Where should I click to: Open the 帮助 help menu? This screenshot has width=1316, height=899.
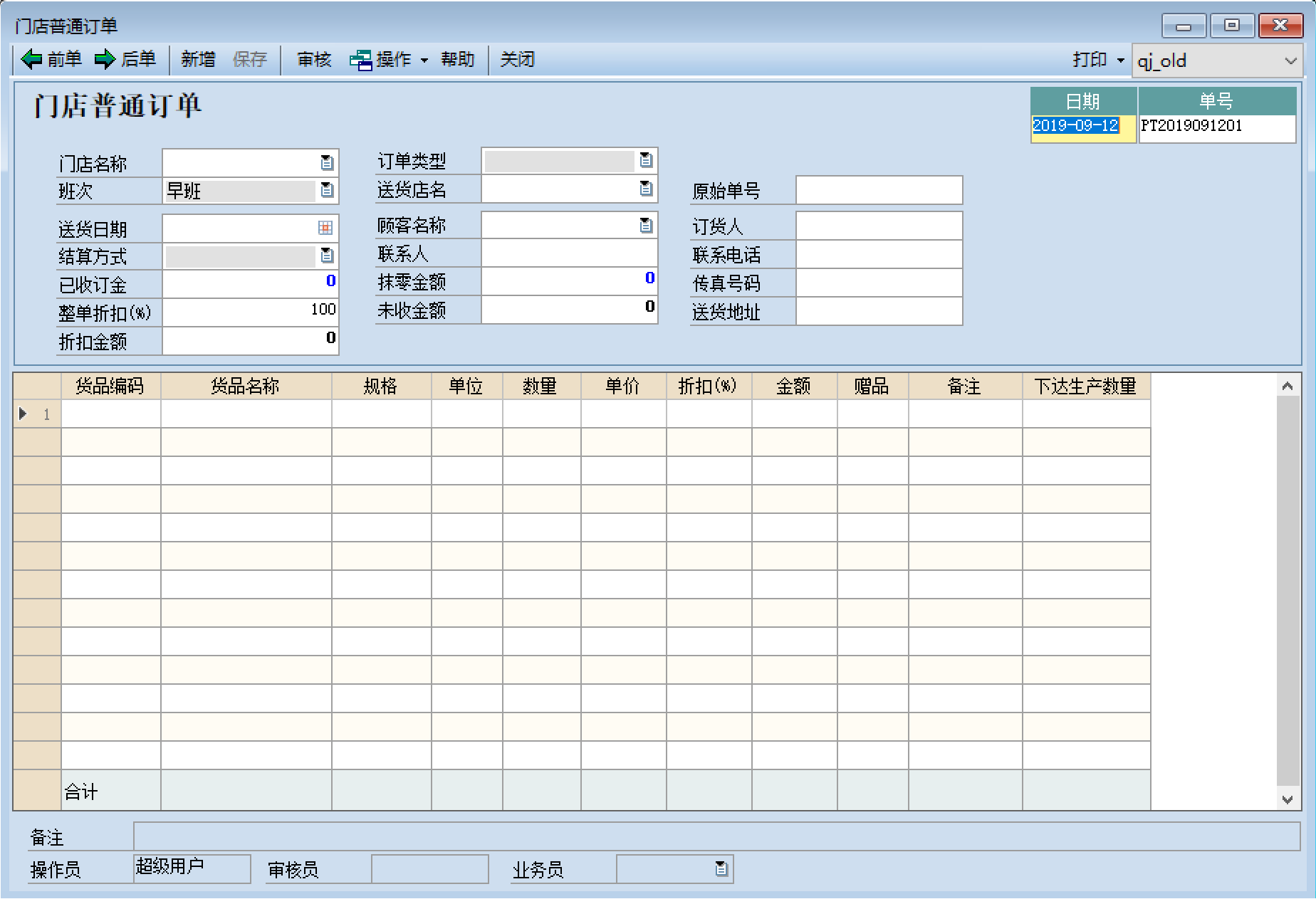point(457,60)
